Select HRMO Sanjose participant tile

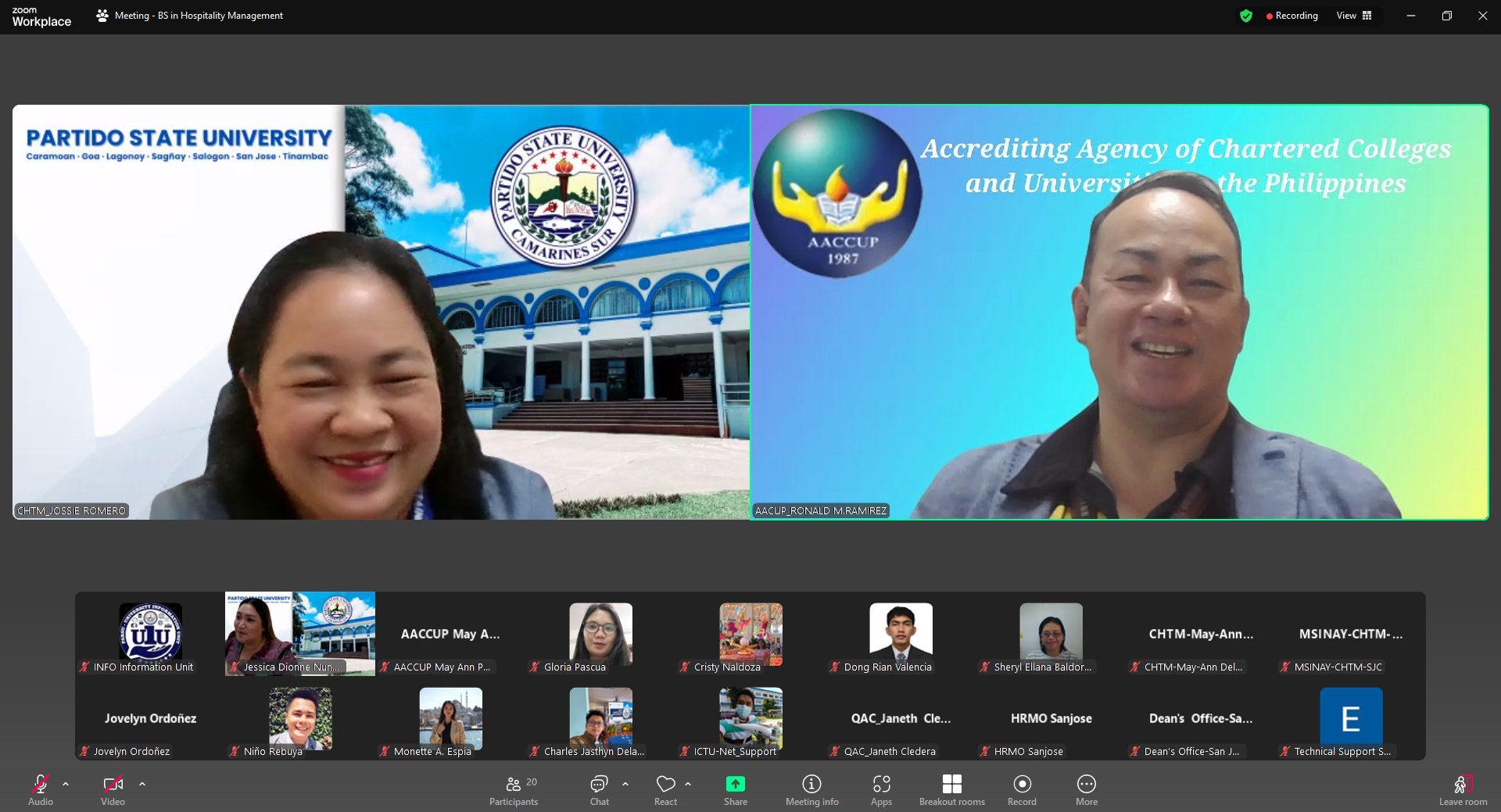click(x=1051, y=718)
